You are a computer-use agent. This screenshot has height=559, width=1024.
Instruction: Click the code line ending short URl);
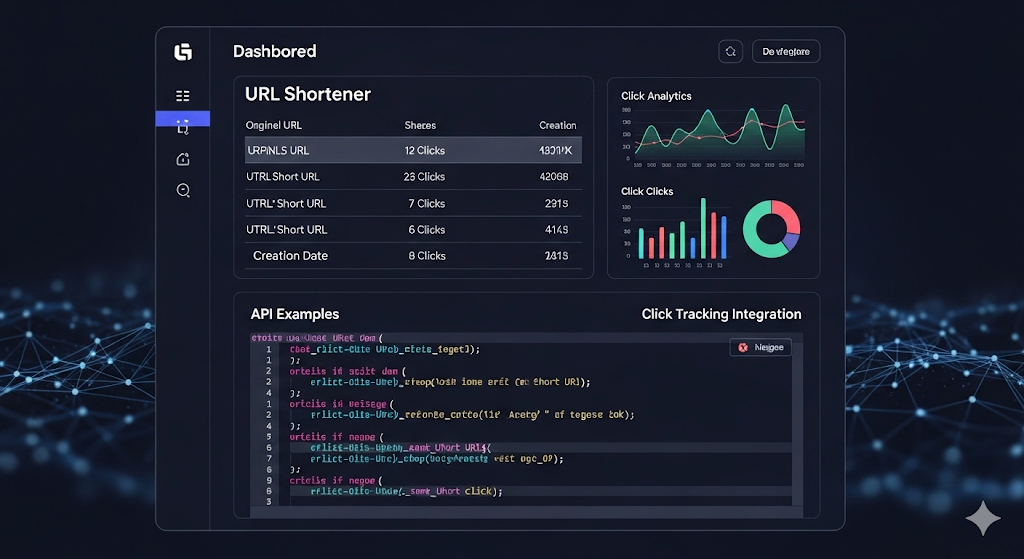coord(450,382)
